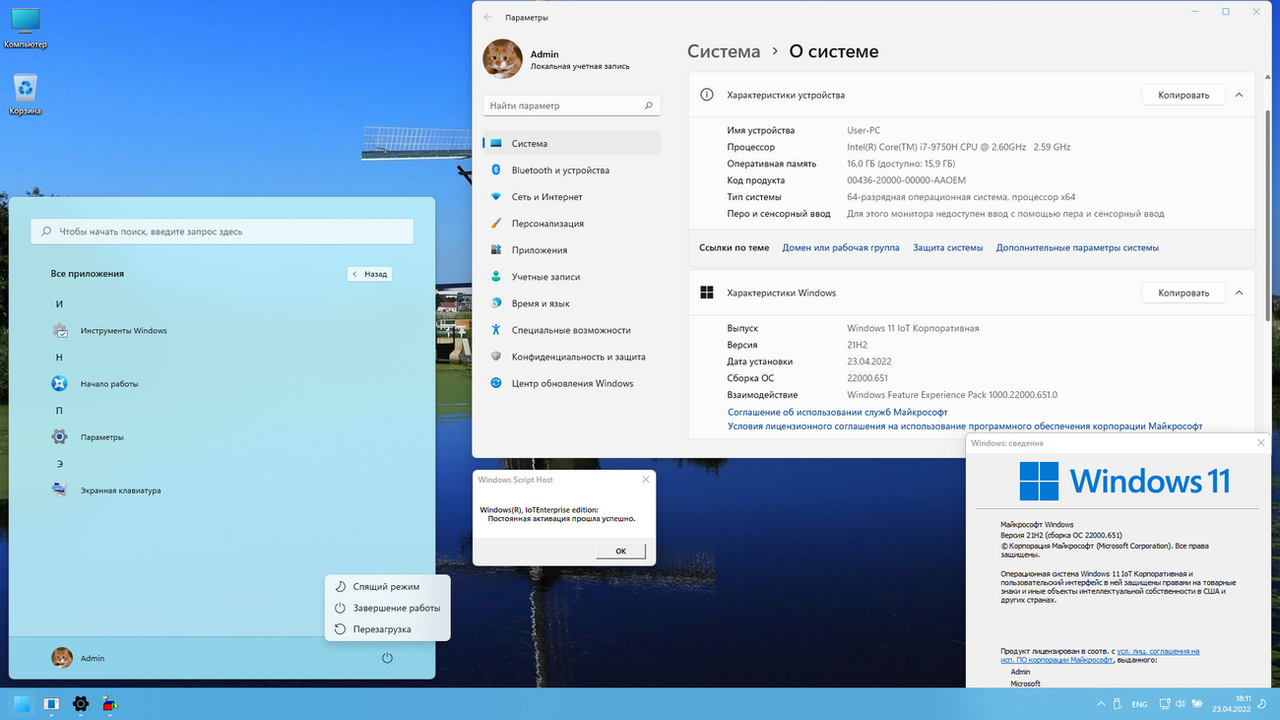Focus the Start menu search box
Screen dimensions: 1280x720
pyautogui.click(x=222, y=231)
